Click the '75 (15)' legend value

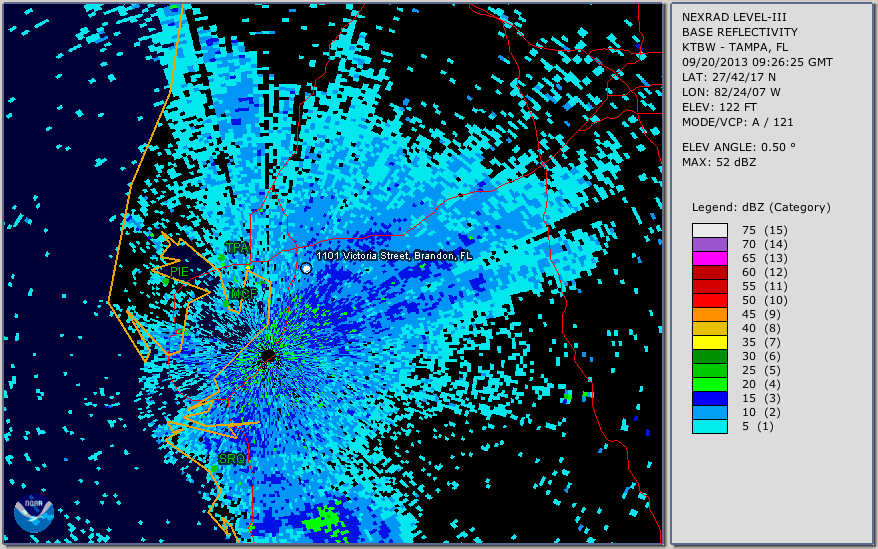pyautogui.click(x=764, y=230)
